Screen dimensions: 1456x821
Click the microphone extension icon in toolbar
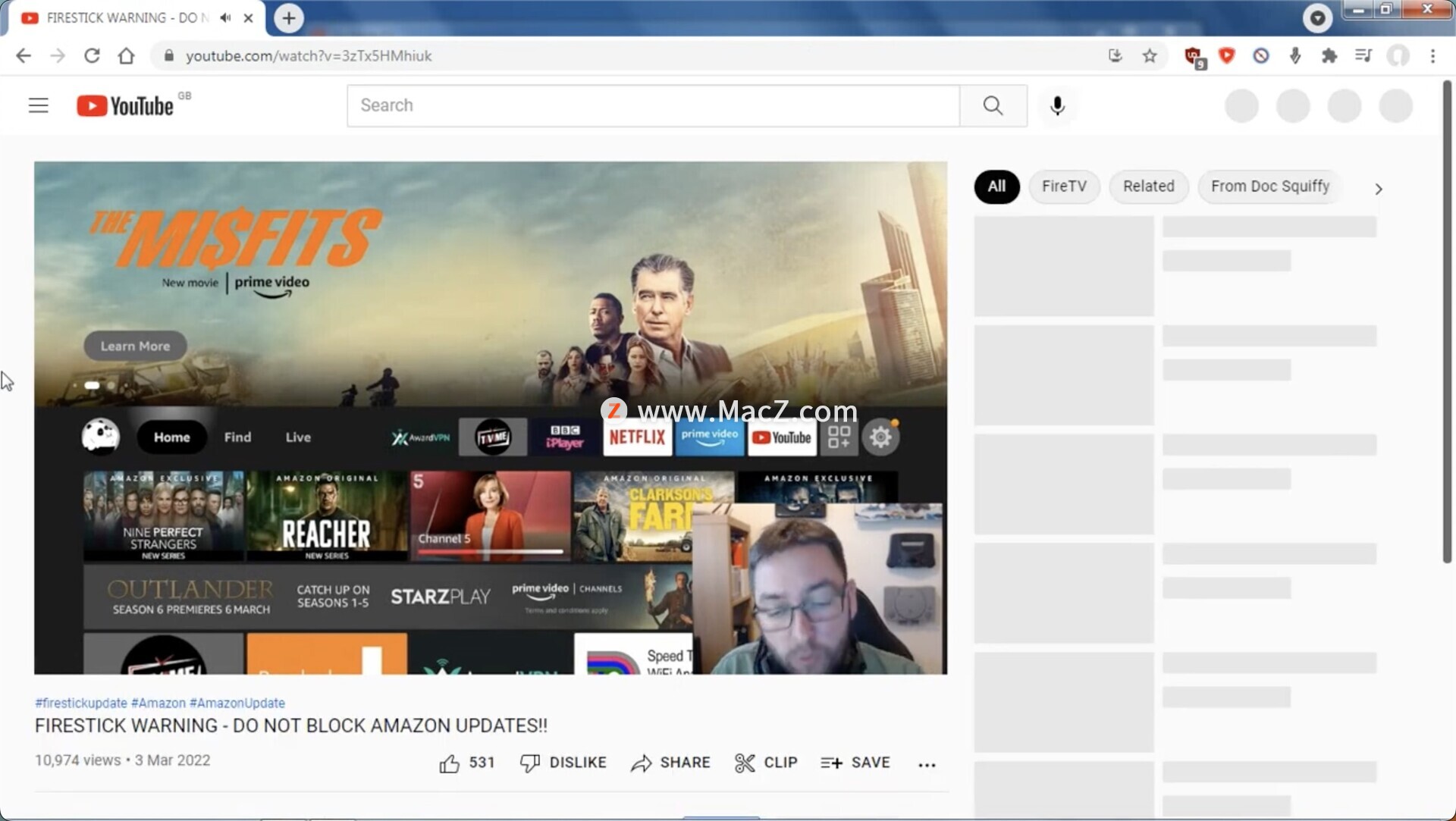[1295, 56]
